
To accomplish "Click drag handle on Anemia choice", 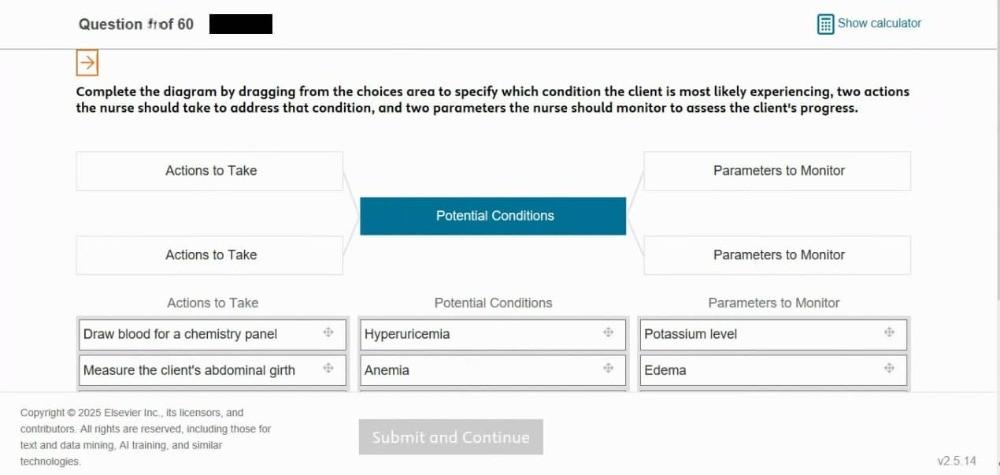I will coord(608,369).
